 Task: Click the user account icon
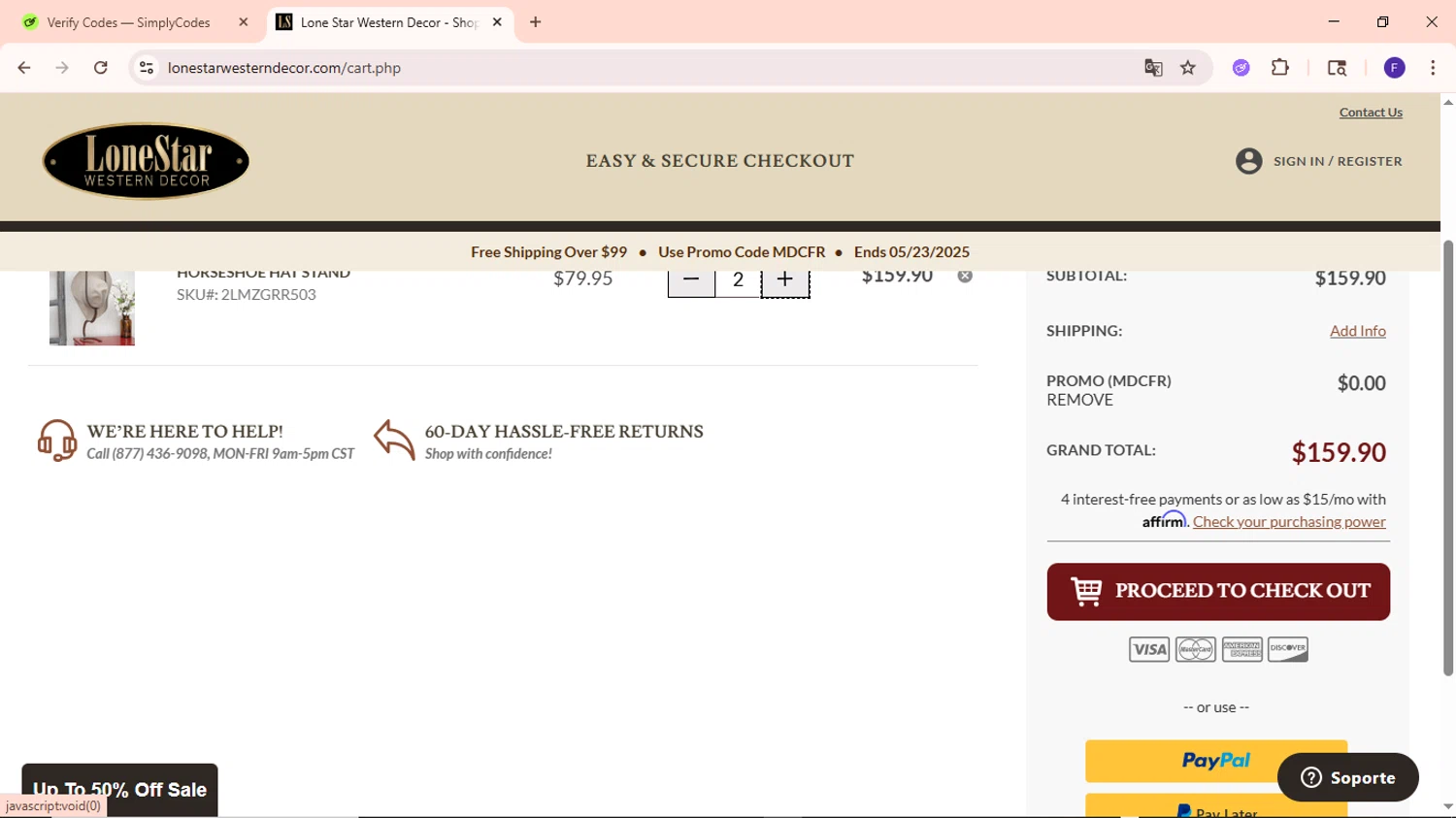(x=1248, y=161)
